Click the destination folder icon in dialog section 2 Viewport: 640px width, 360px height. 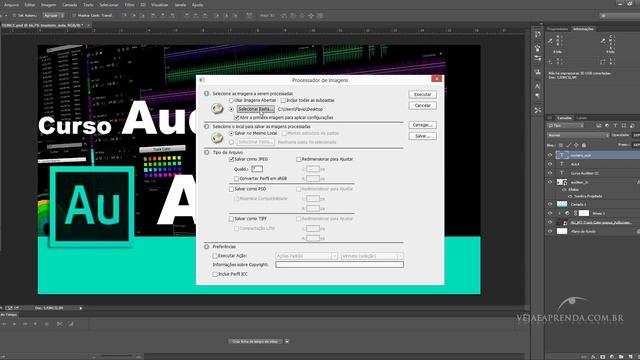[217, 138]
